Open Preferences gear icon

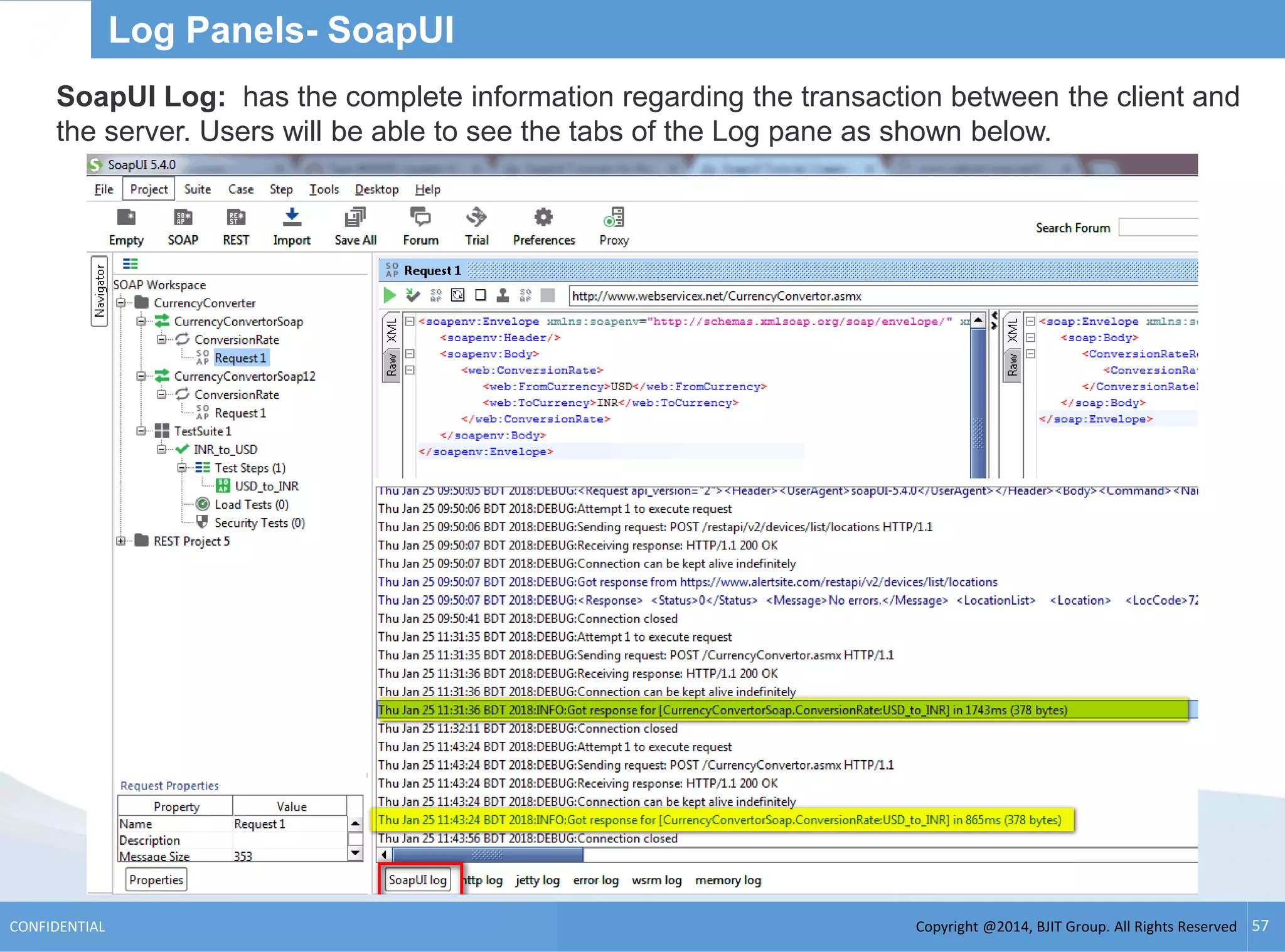point(543,218)
